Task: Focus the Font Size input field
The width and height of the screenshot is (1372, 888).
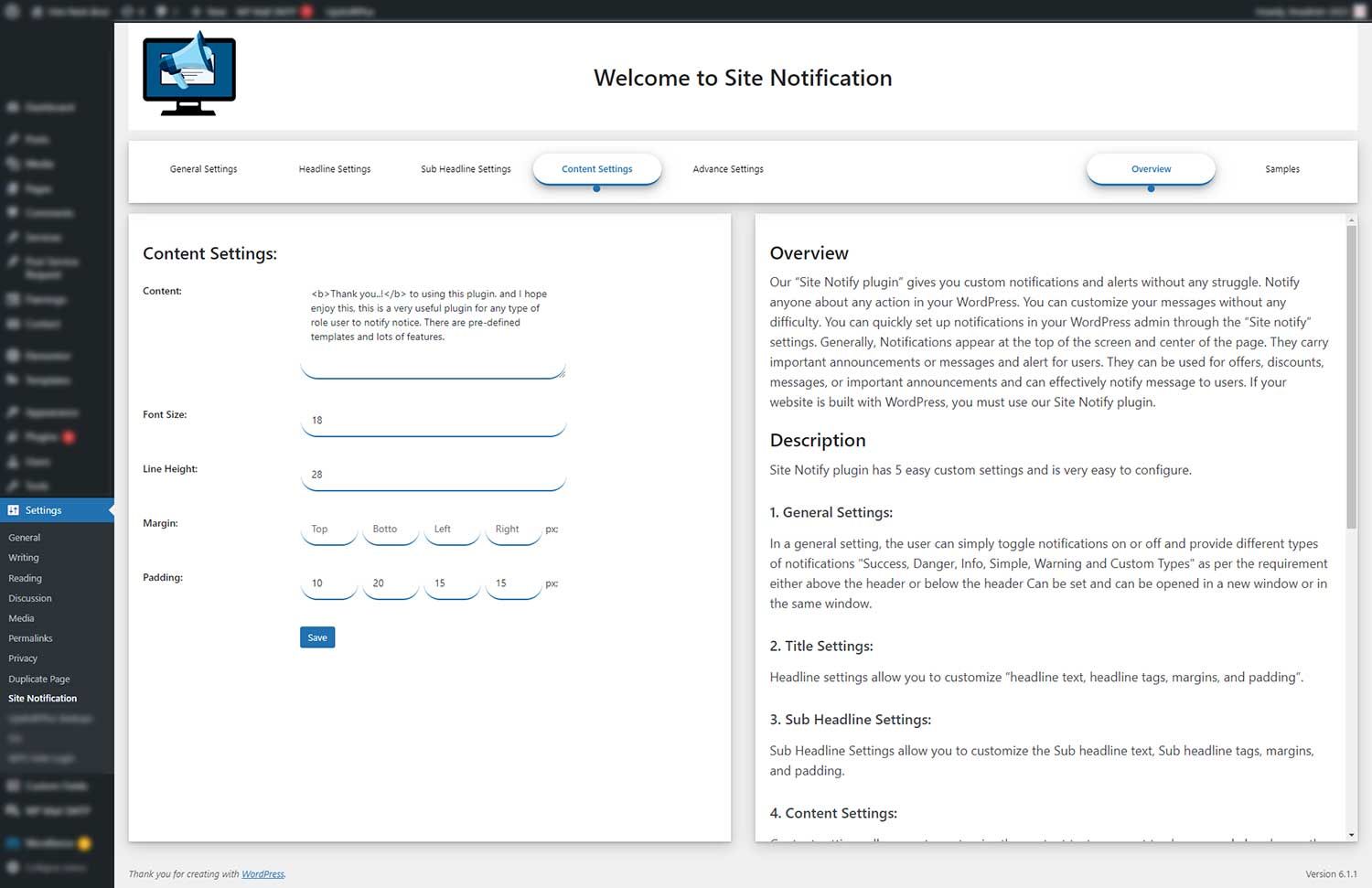Action: [433, 421]
